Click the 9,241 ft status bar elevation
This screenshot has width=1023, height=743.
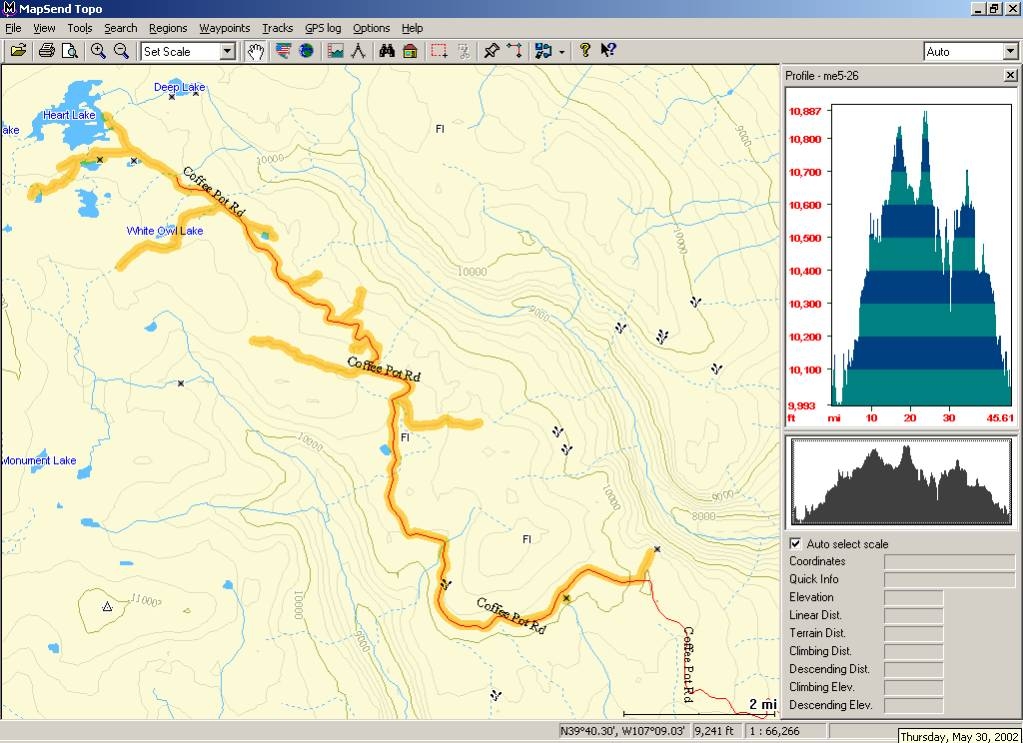(714, 731)
